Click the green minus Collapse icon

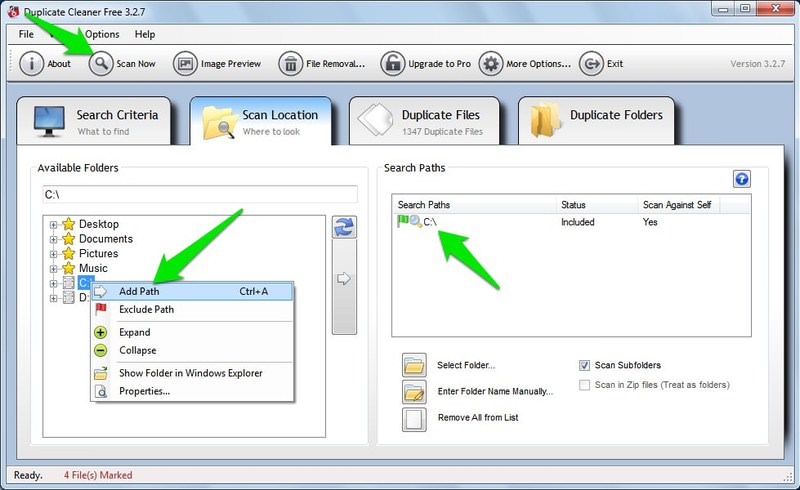click(x=101, y=351)
